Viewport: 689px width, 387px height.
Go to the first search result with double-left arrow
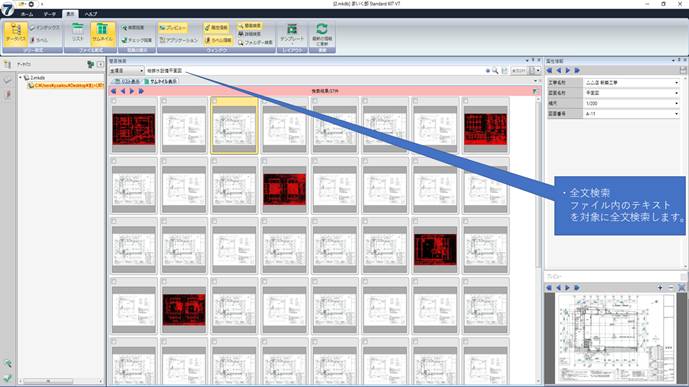point(113,91)
